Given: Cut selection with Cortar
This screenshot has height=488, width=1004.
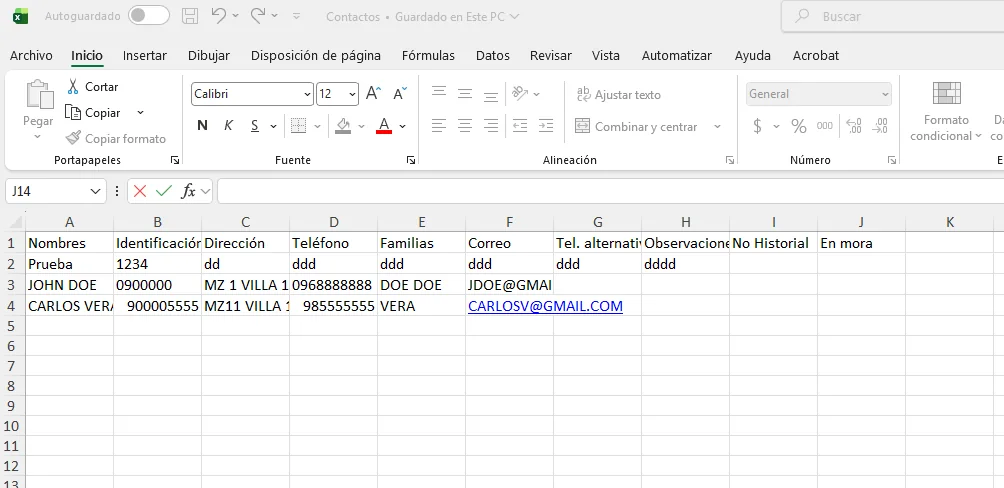Looking at the screenshot, I should (x=93, y=86).
